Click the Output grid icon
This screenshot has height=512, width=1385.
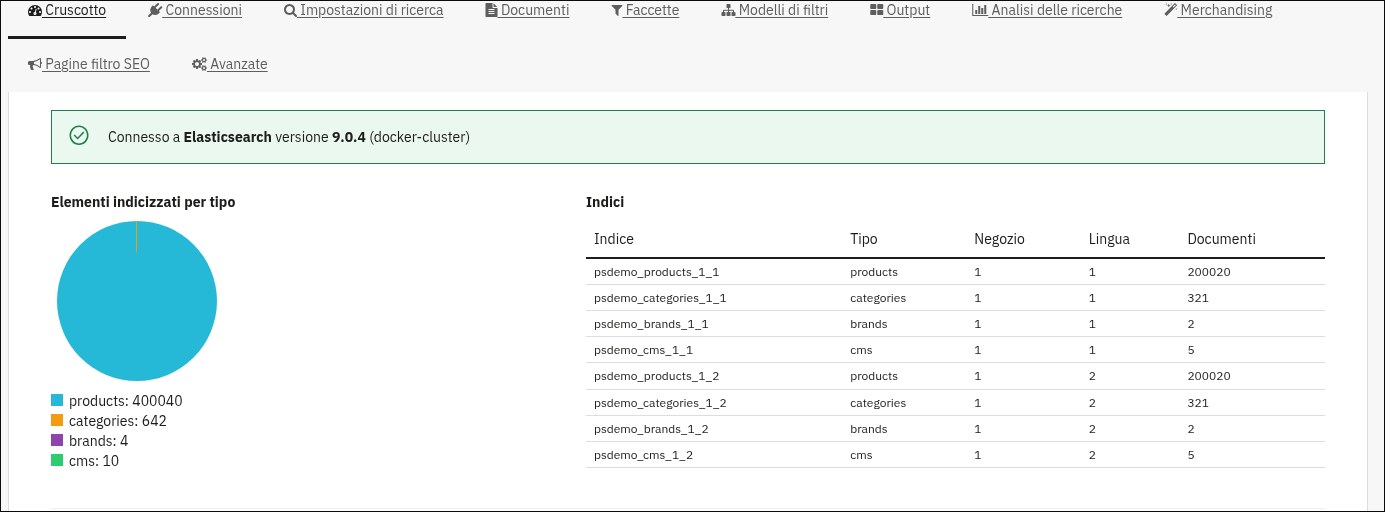pyautogui.click(x=877, y=11)
